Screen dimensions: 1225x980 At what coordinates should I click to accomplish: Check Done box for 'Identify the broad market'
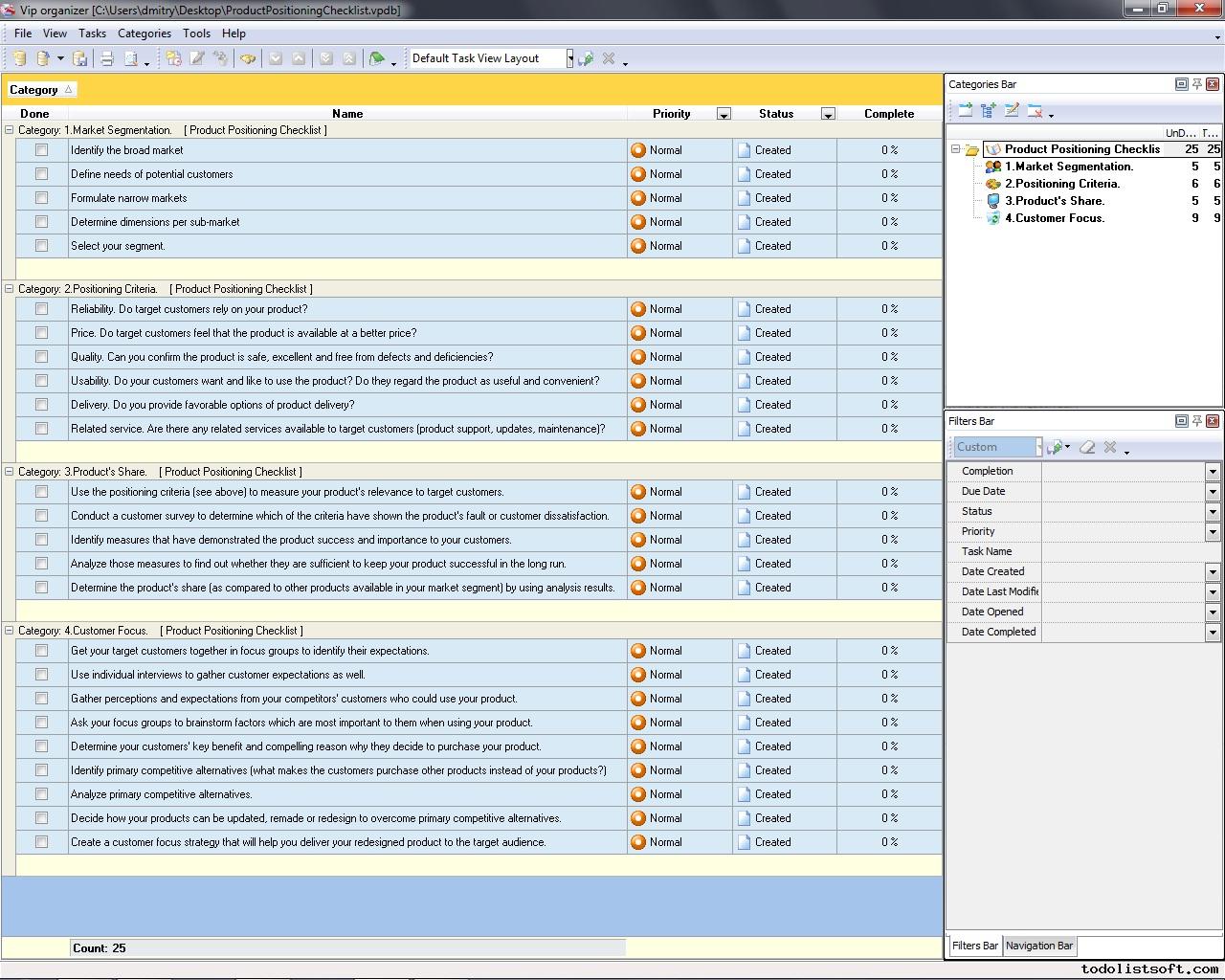pos(41,150)
